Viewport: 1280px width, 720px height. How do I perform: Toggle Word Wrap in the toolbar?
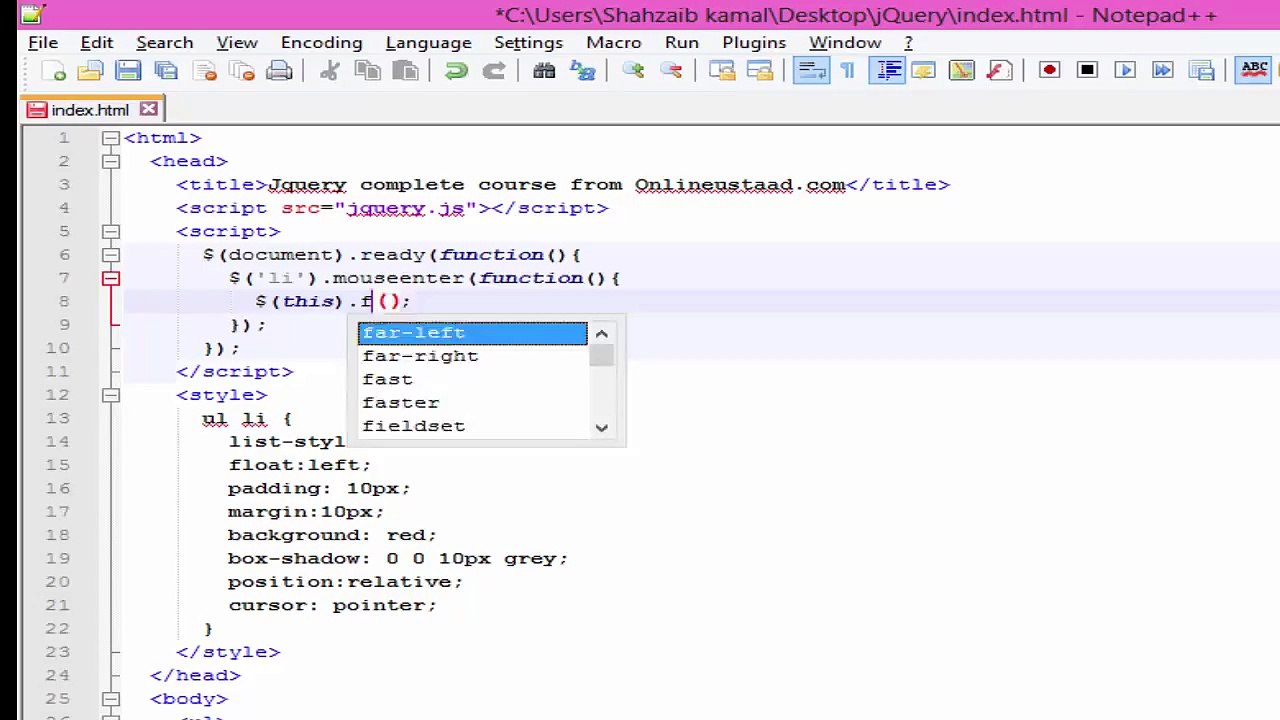[x=810, y=70]
